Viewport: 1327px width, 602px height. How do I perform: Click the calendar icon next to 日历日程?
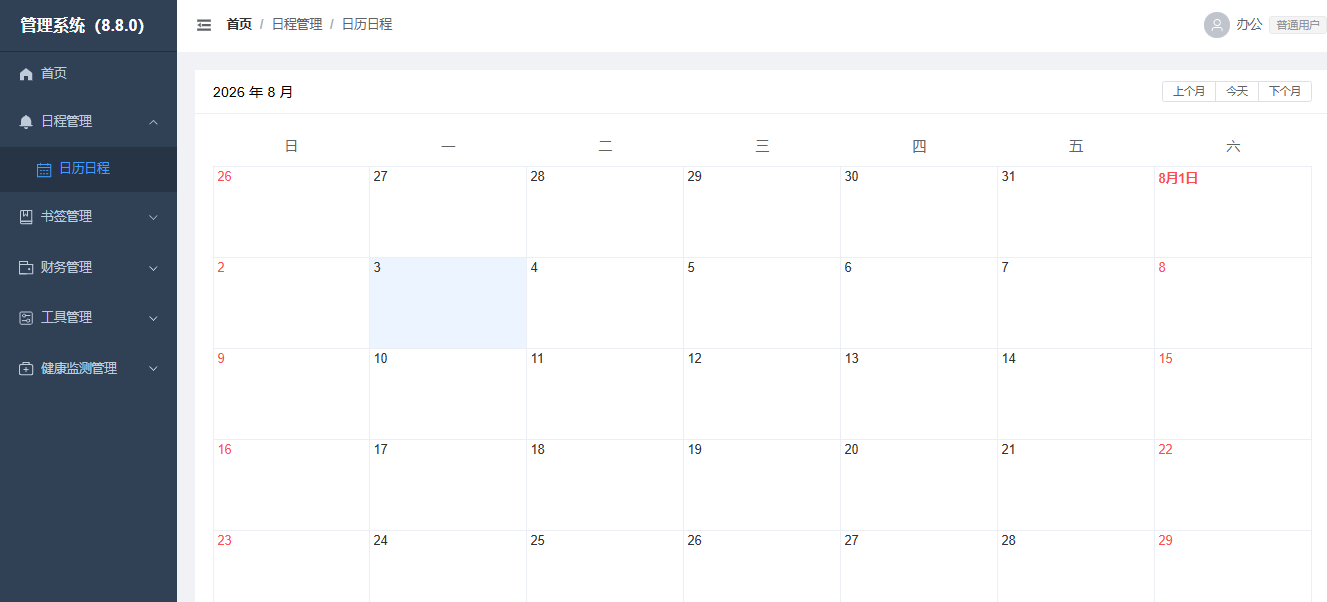(x=44, y=169)
